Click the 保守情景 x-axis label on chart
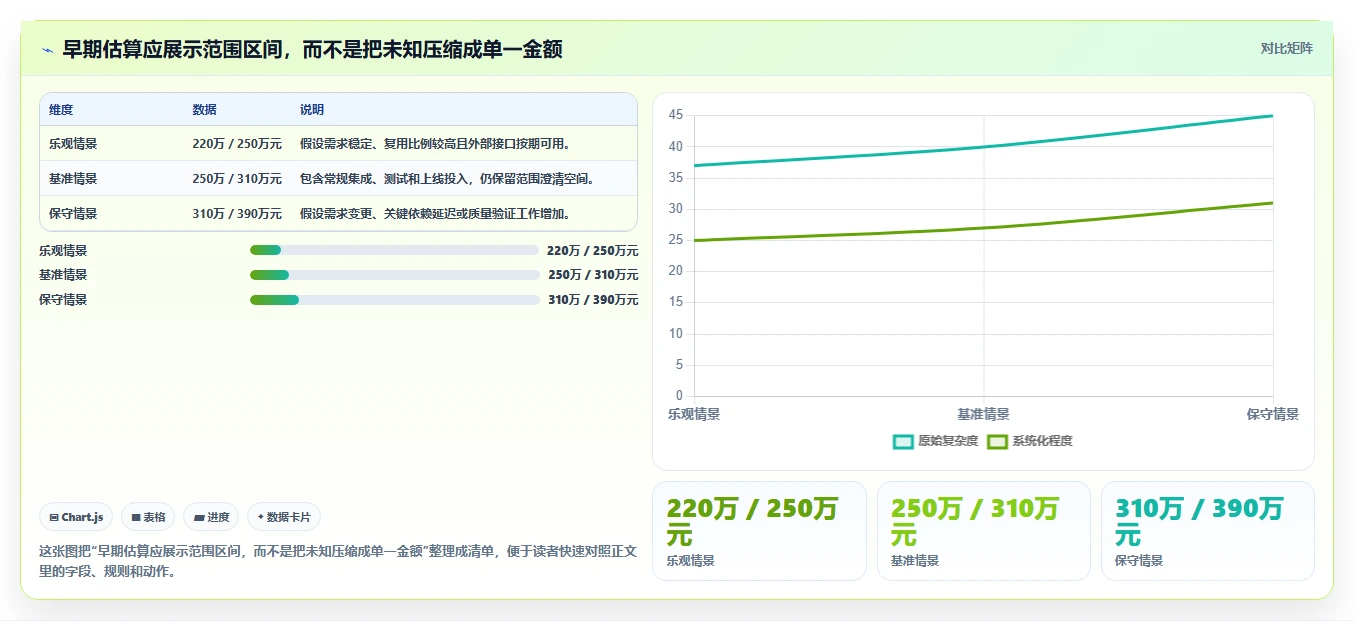This screenshot has width=1354, height=621. [1273, 414]
